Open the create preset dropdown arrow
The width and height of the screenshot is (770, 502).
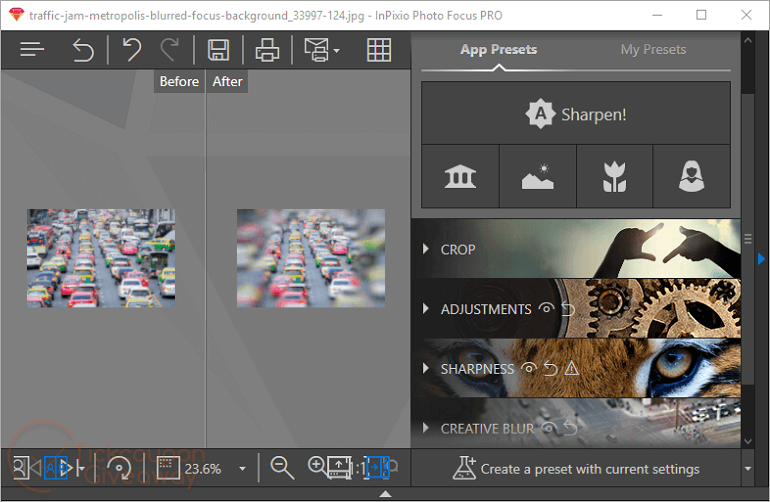(748, 469)
